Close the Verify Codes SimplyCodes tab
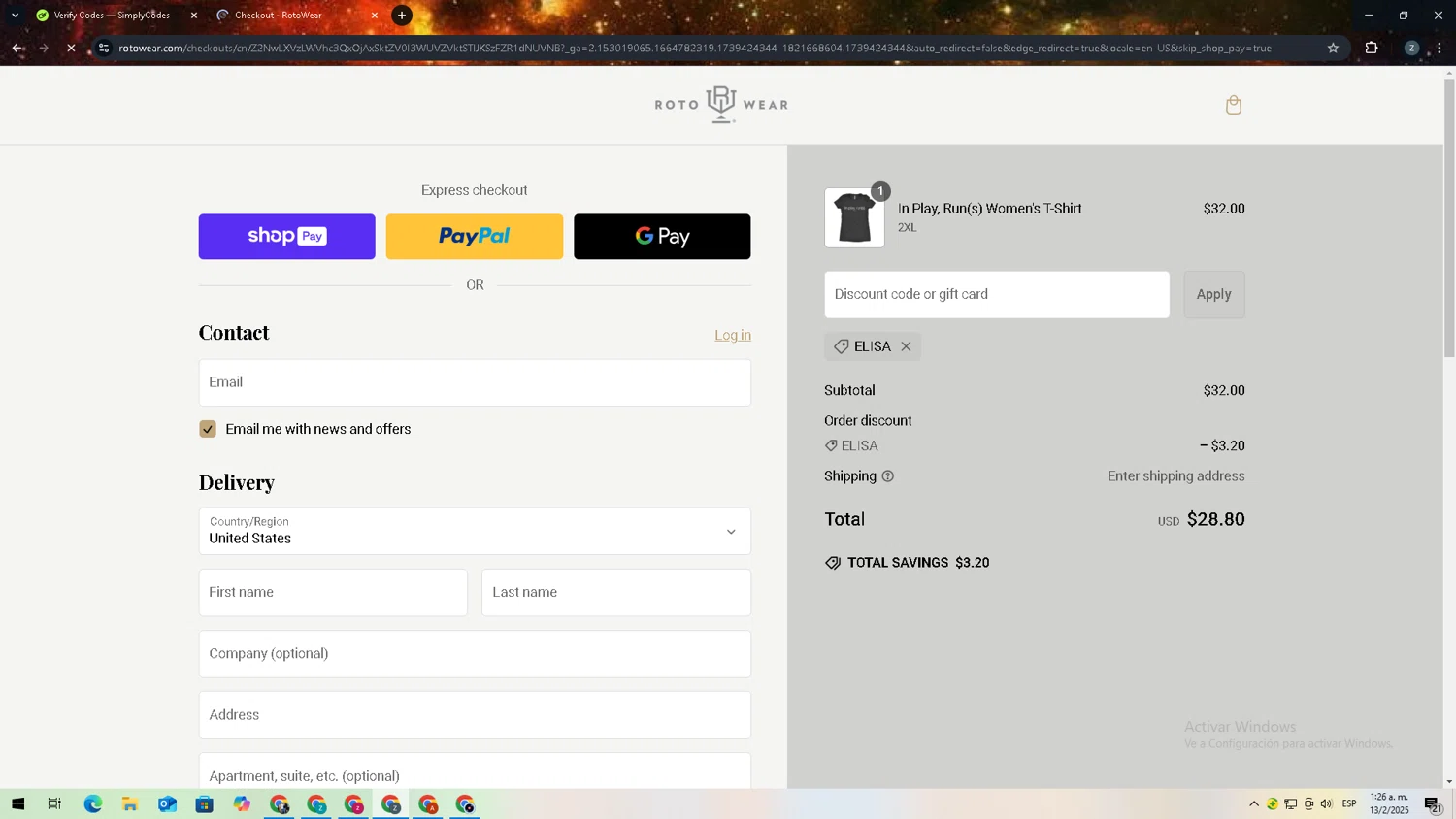Image resolution: width=1456 pixels, height=819 pixels. (193, 16)
